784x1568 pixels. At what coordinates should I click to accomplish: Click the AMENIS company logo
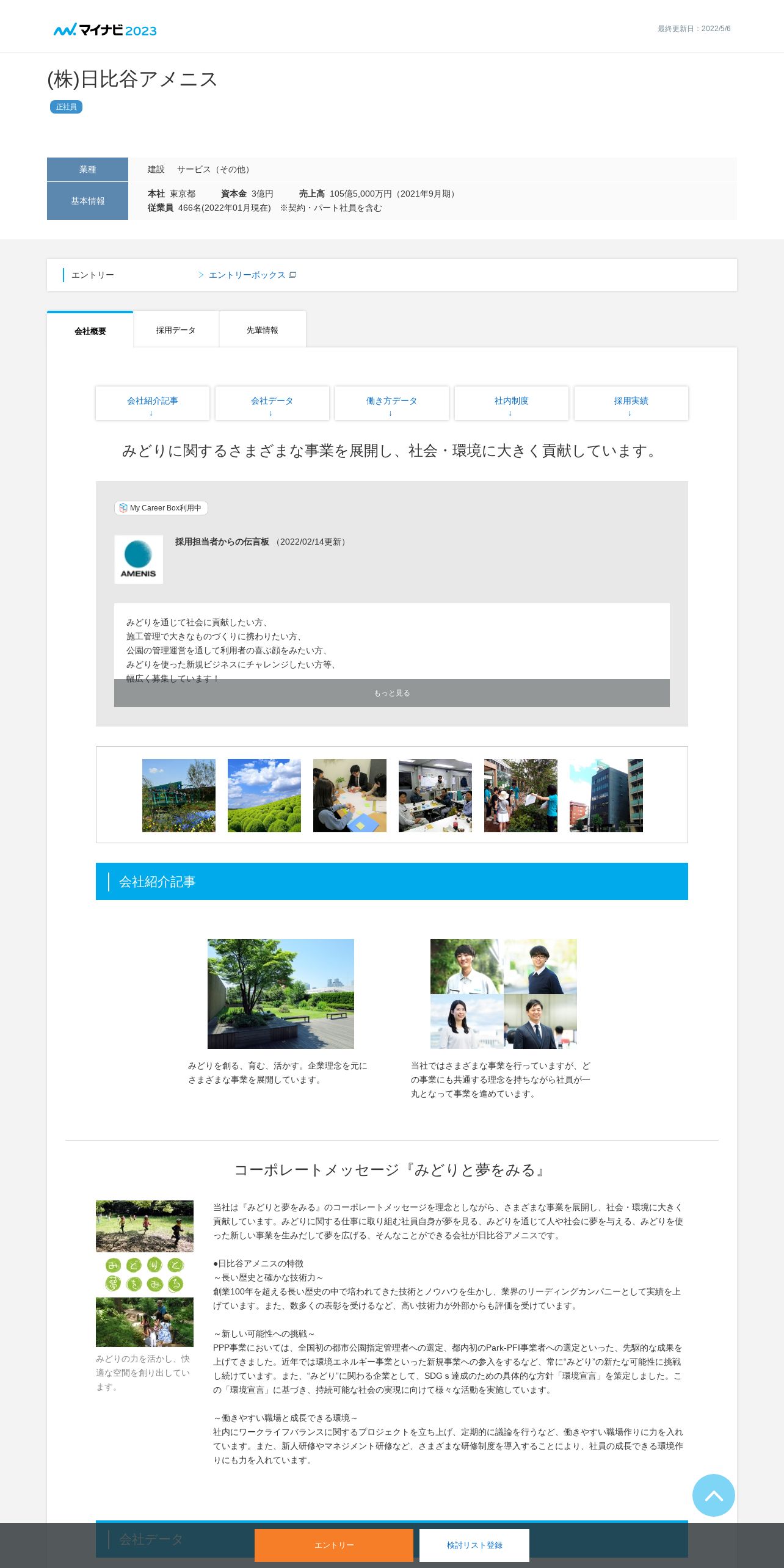tap(139, 559)
